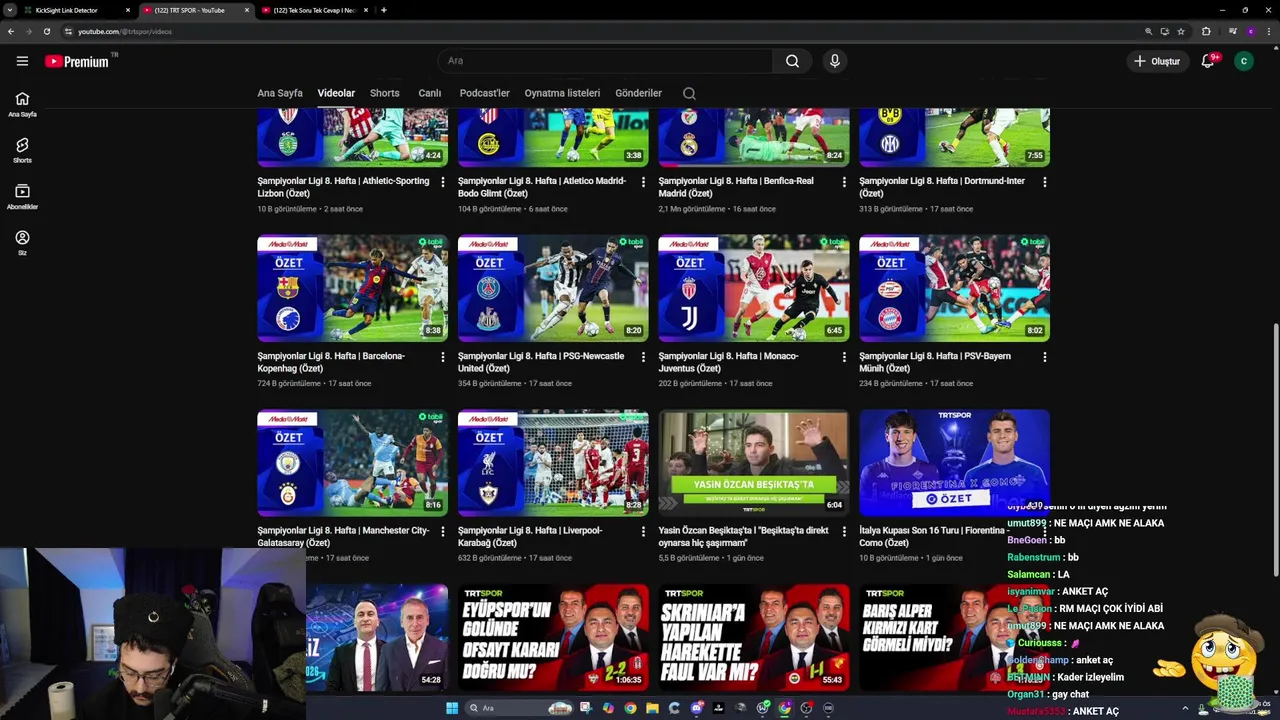1280x720 pixels.
Task: Bookmark this page with the star icon
Action: click(1181, 31)
